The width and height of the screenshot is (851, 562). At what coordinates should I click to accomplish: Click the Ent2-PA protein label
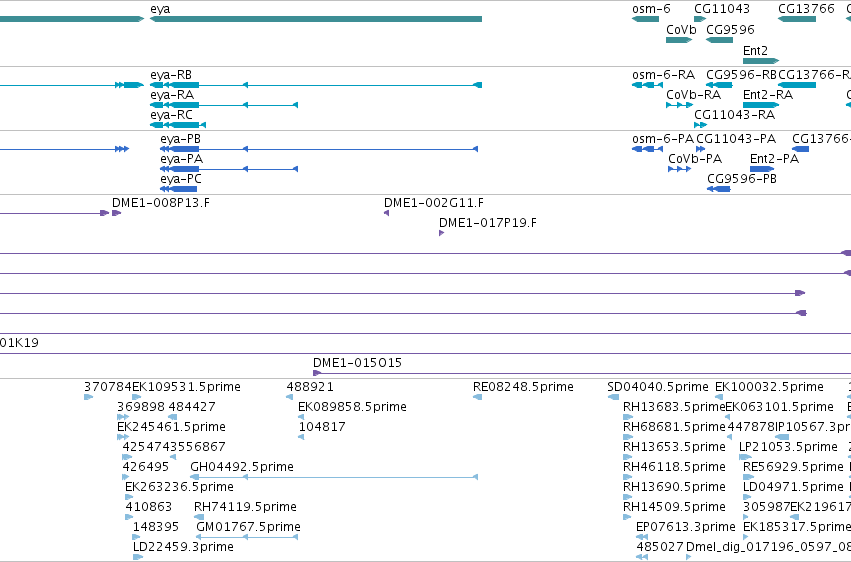(774, 159)
